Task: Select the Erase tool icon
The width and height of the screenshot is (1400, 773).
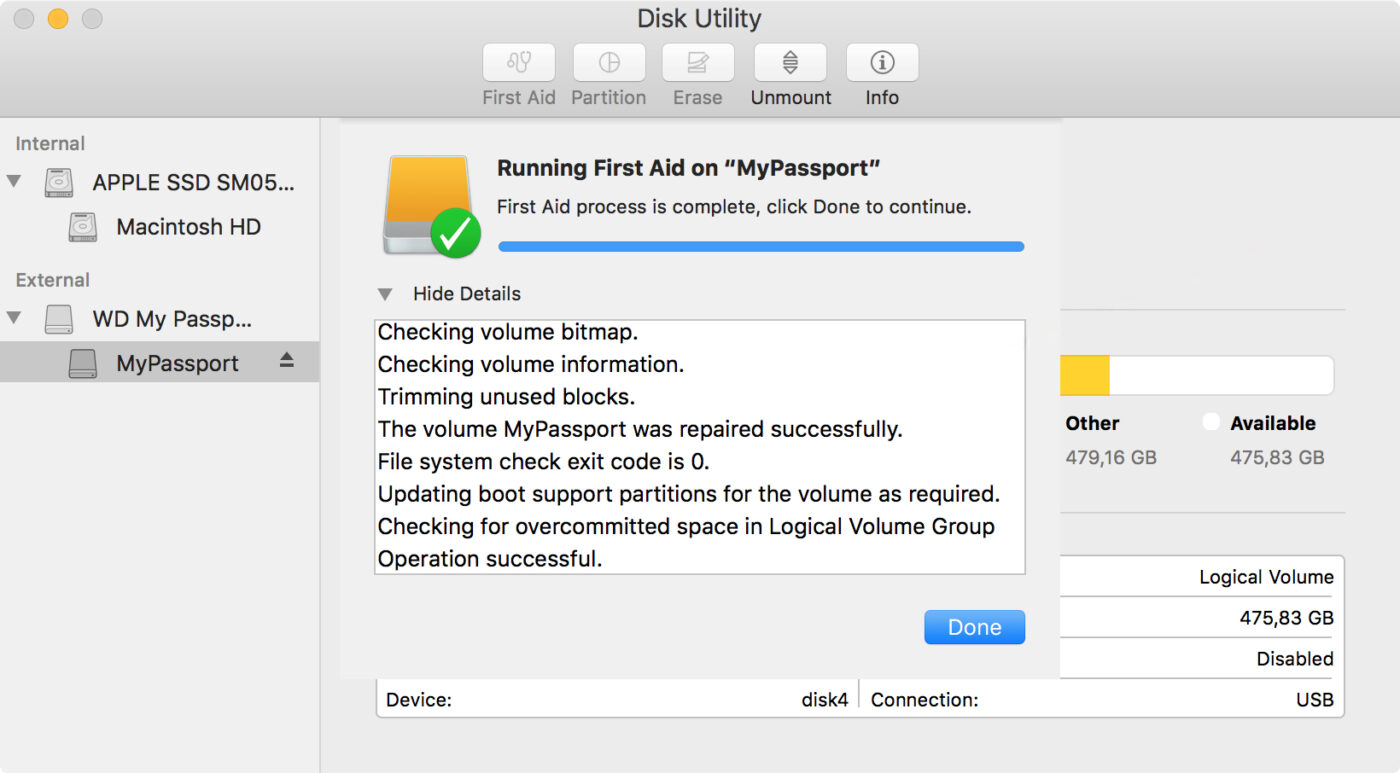Action: point(697,63)
